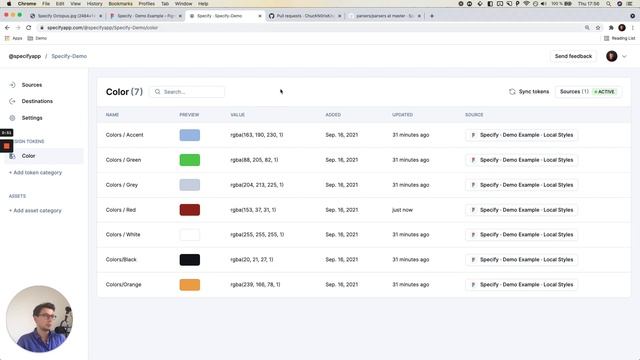Click Add token category link
The height and width of the screenshot is (360, 640).
[36, 173]
